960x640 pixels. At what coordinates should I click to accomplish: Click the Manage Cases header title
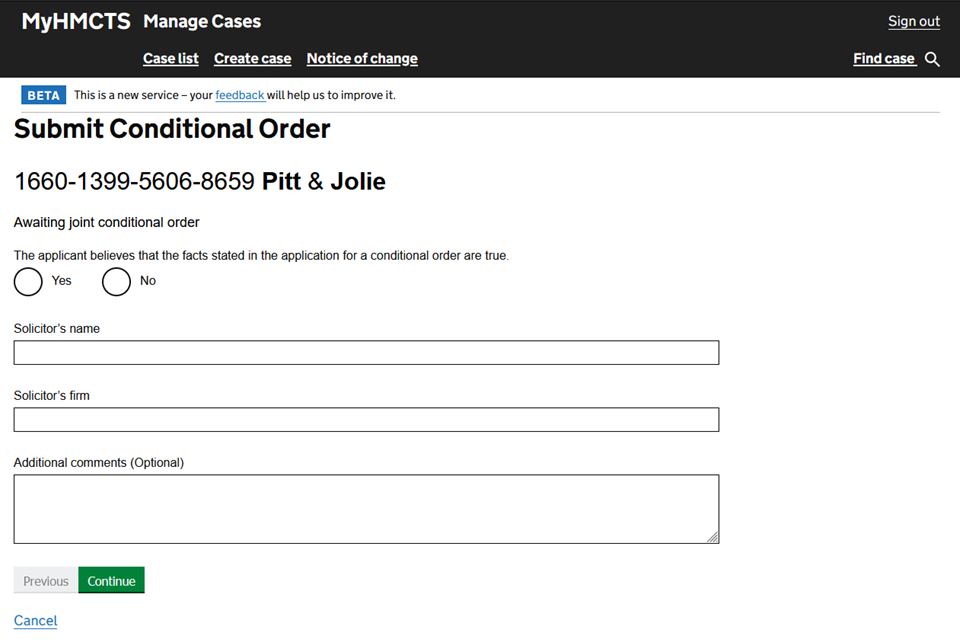pos(202,21)
